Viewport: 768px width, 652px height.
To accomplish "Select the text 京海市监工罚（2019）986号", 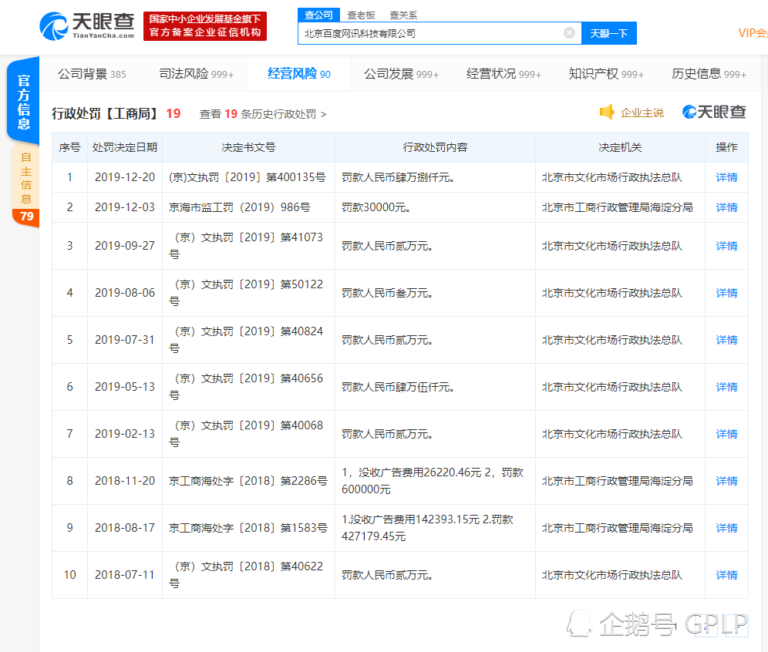I will 240,207.
